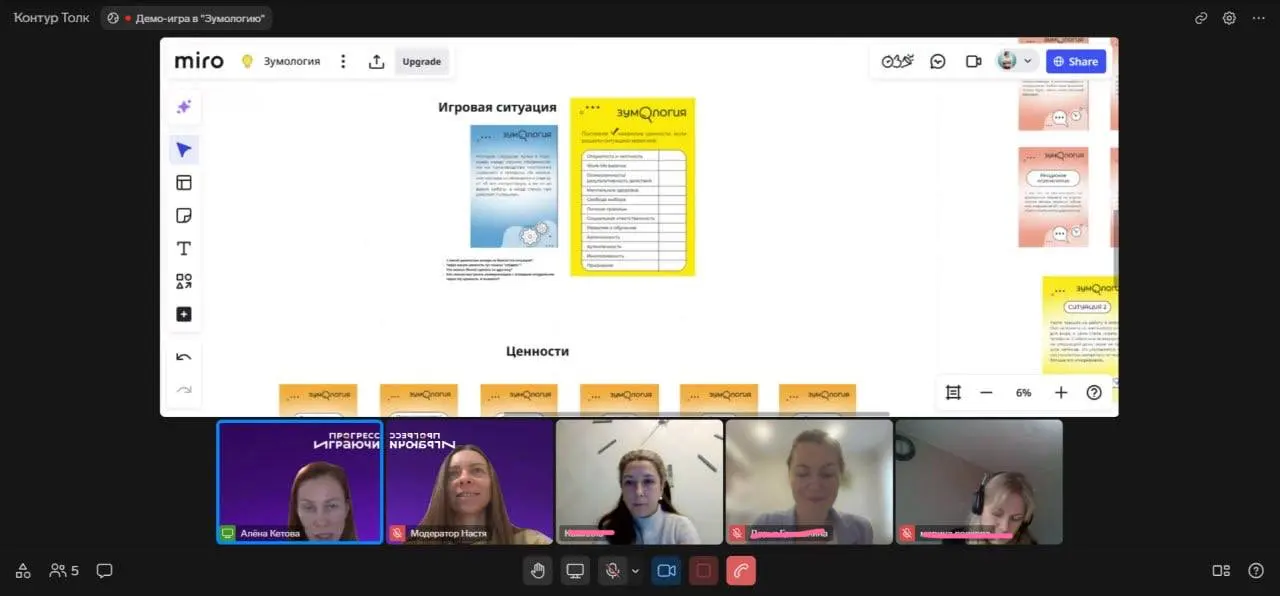Zoom out on the Miro board
Screen dimensions: 1280x596
[x=986, y=393]
